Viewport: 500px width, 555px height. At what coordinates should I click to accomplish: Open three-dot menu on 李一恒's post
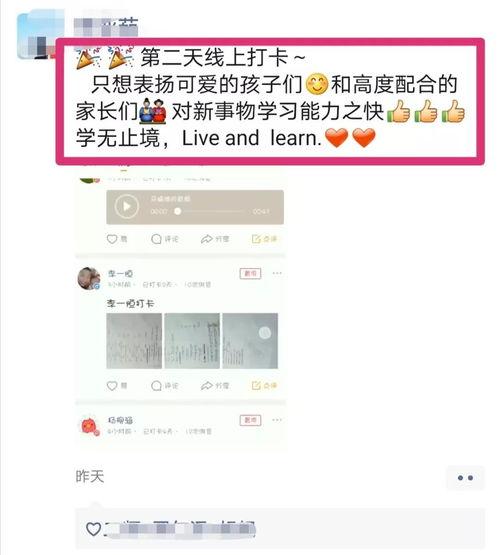click(x=277, y=273)
